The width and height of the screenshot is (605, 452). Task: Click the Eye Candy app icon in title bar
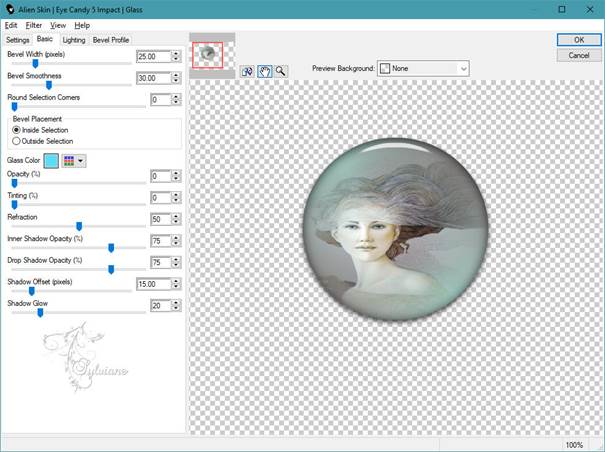(x=10, y=9)
